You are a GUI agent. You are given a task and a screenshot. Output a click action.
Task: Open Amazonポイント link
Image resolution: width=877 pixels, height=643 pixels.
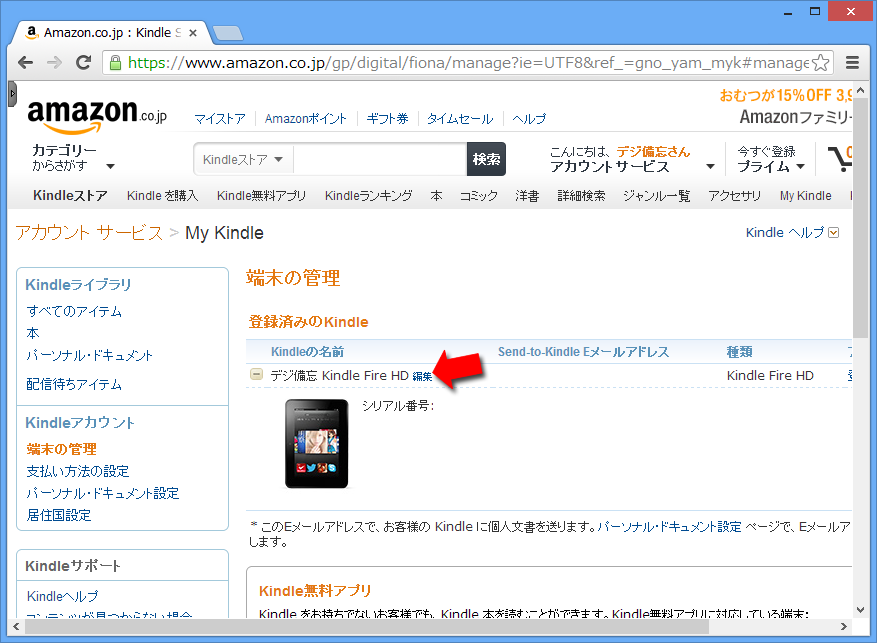click(306, 119)
